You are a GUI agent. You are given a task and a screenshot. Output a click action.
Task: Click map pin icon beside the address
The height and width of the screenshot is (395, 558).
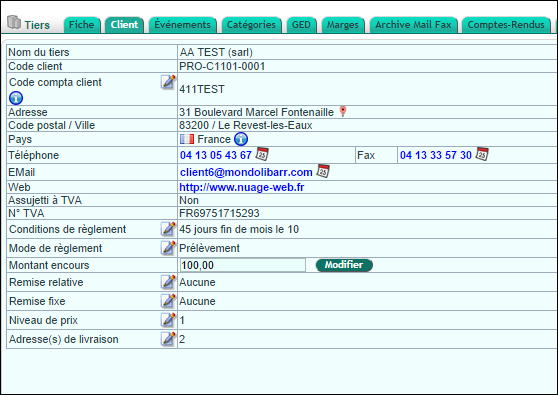(343, 111)
